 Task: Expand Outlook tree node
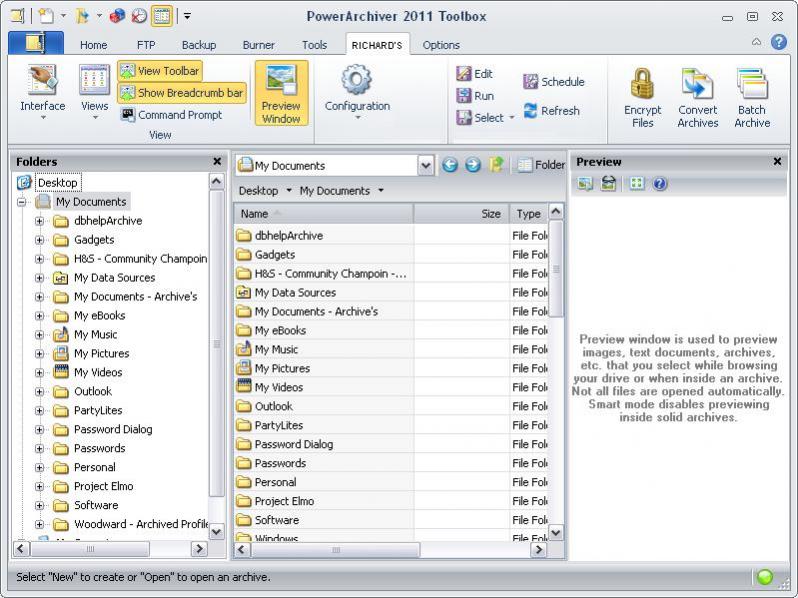point(39,391)
